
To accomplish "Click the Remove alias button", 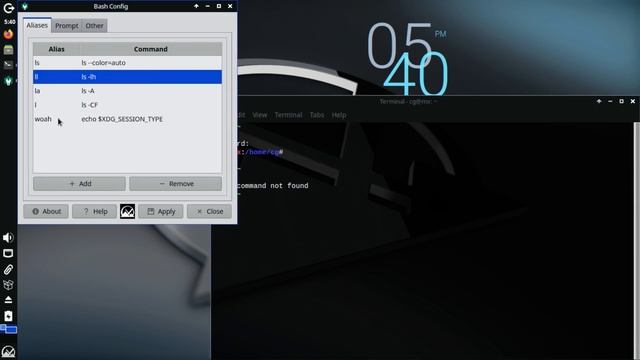I will [176, 184].
